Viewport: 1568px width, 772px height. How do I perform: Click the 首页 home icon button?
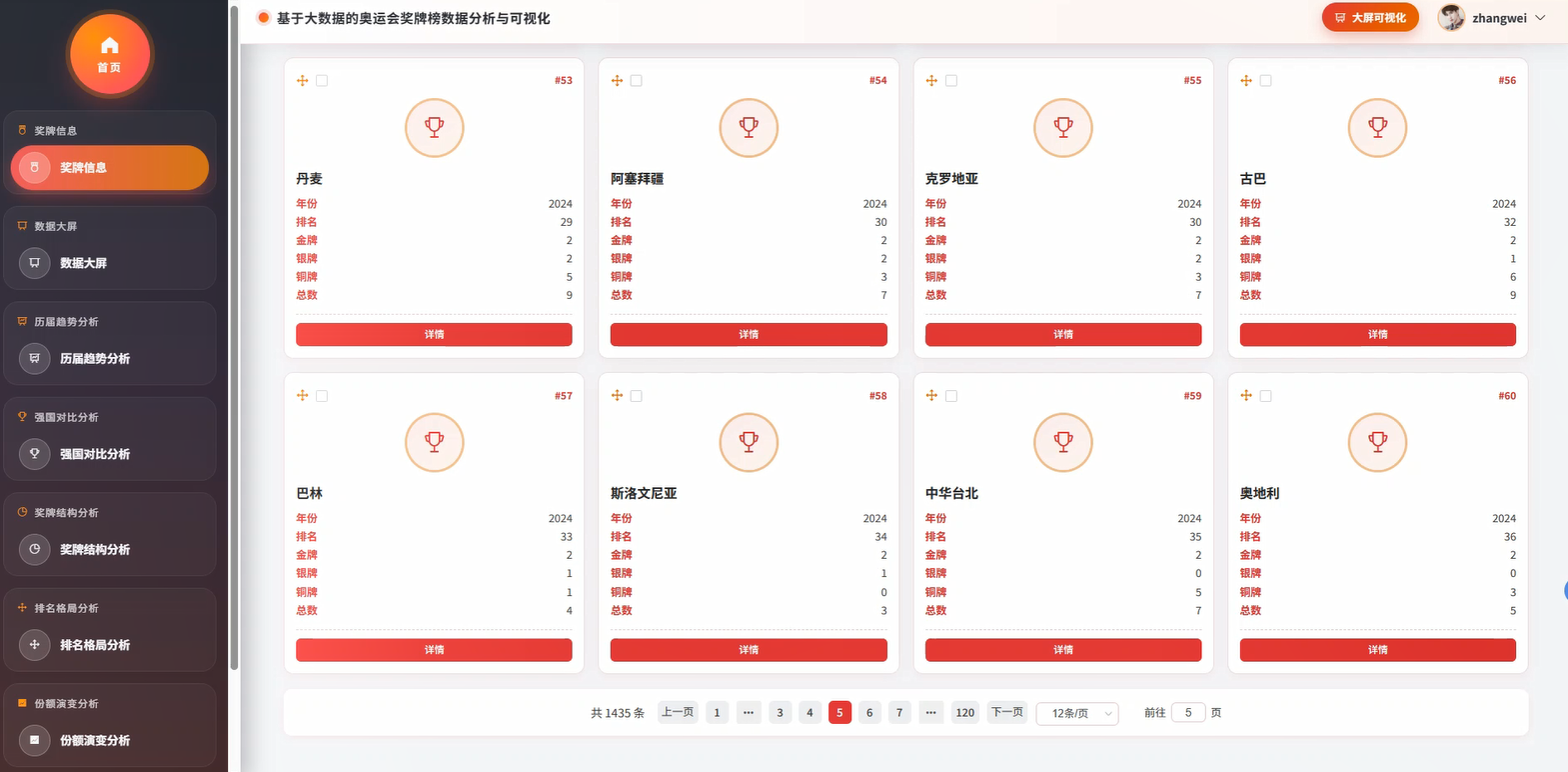coord(109,54)
